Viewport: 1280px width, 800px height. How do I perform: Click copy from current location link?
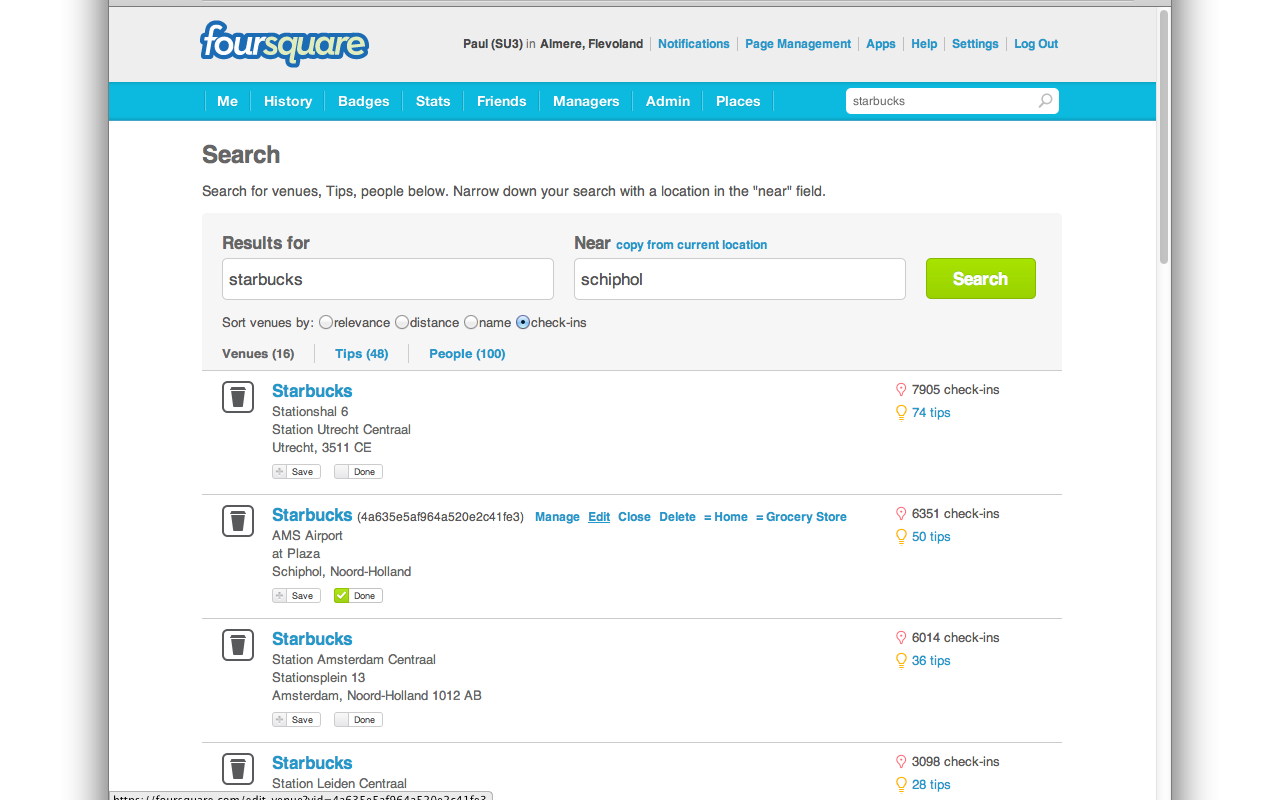click(692, 245)
